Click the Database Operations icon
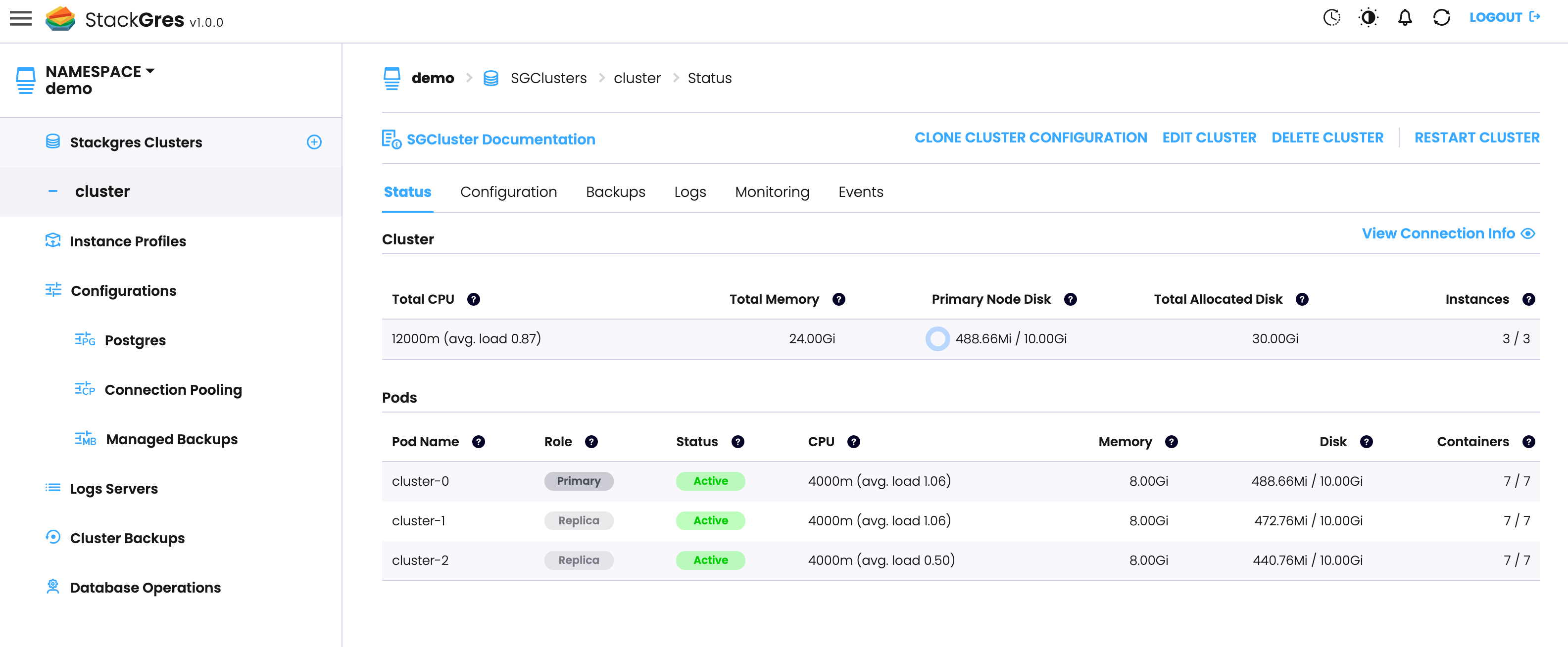 53,586
